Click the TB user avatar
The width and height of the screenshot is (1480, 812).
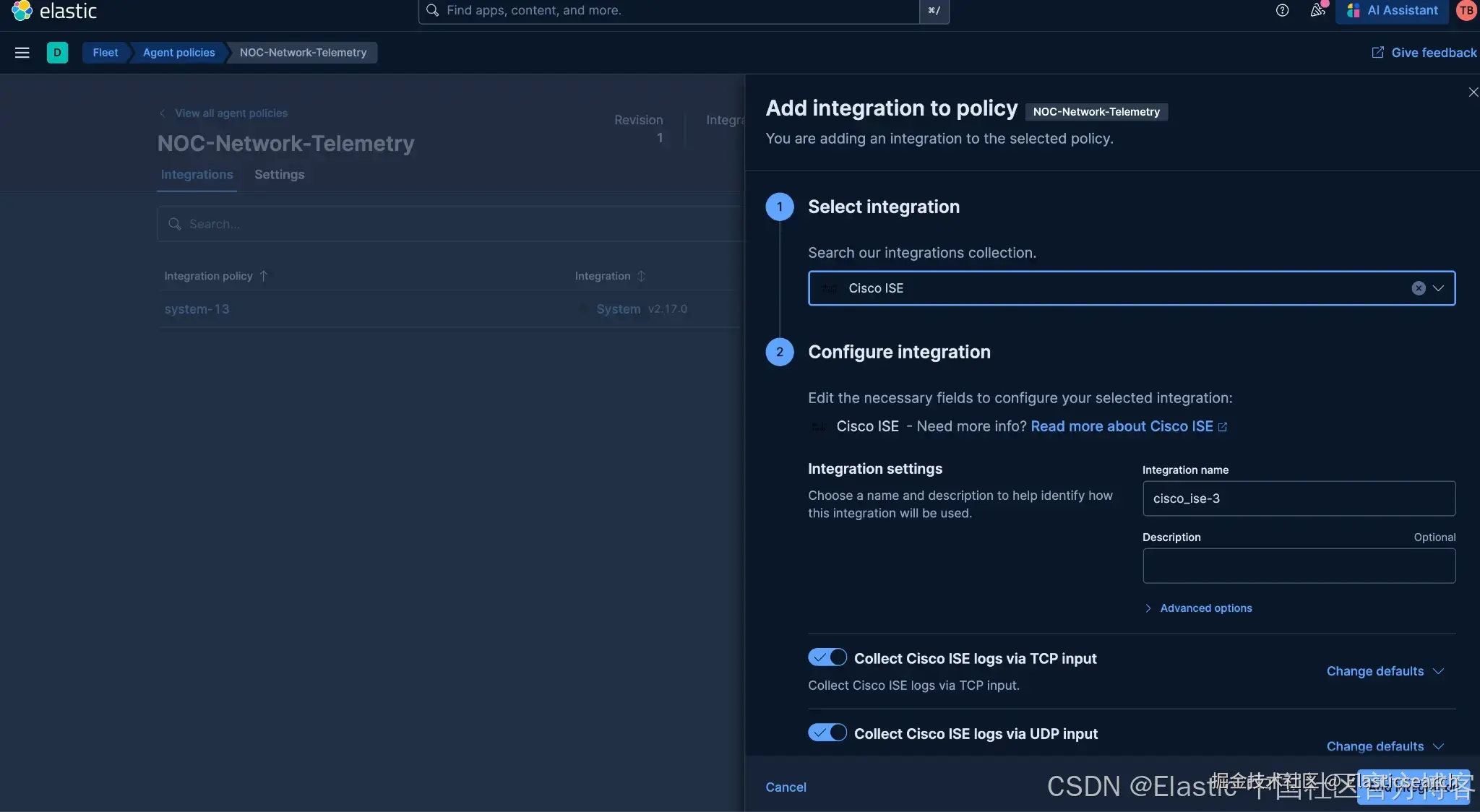(1466, 10)
